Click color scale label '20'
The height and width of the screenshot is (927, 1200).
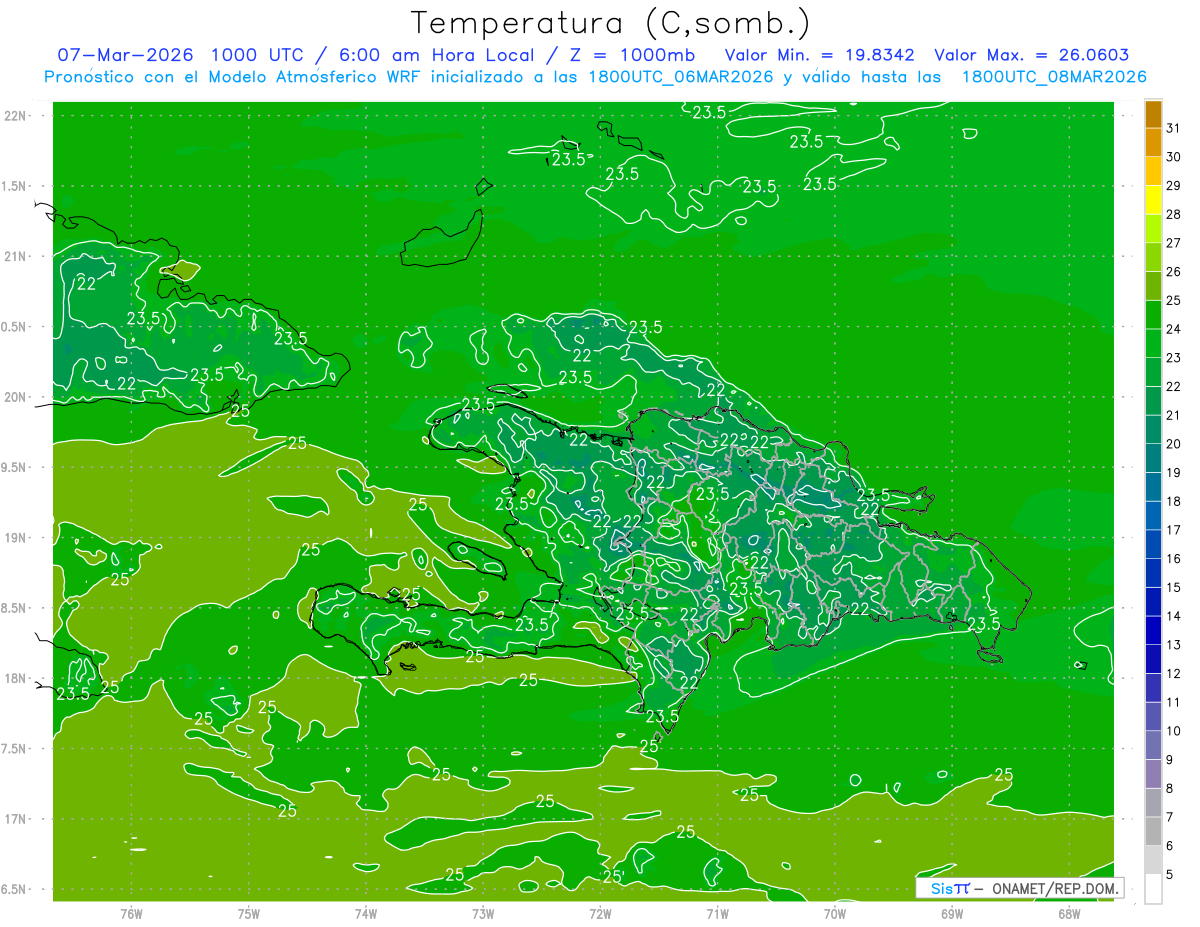coord(1174,444)
